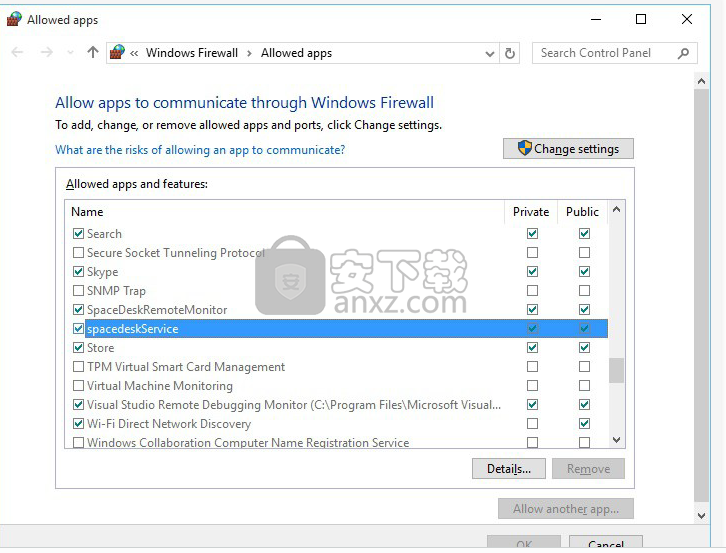Click Allow another app button
This screenshot has width=726, height=553.
[x=566, y=509]
